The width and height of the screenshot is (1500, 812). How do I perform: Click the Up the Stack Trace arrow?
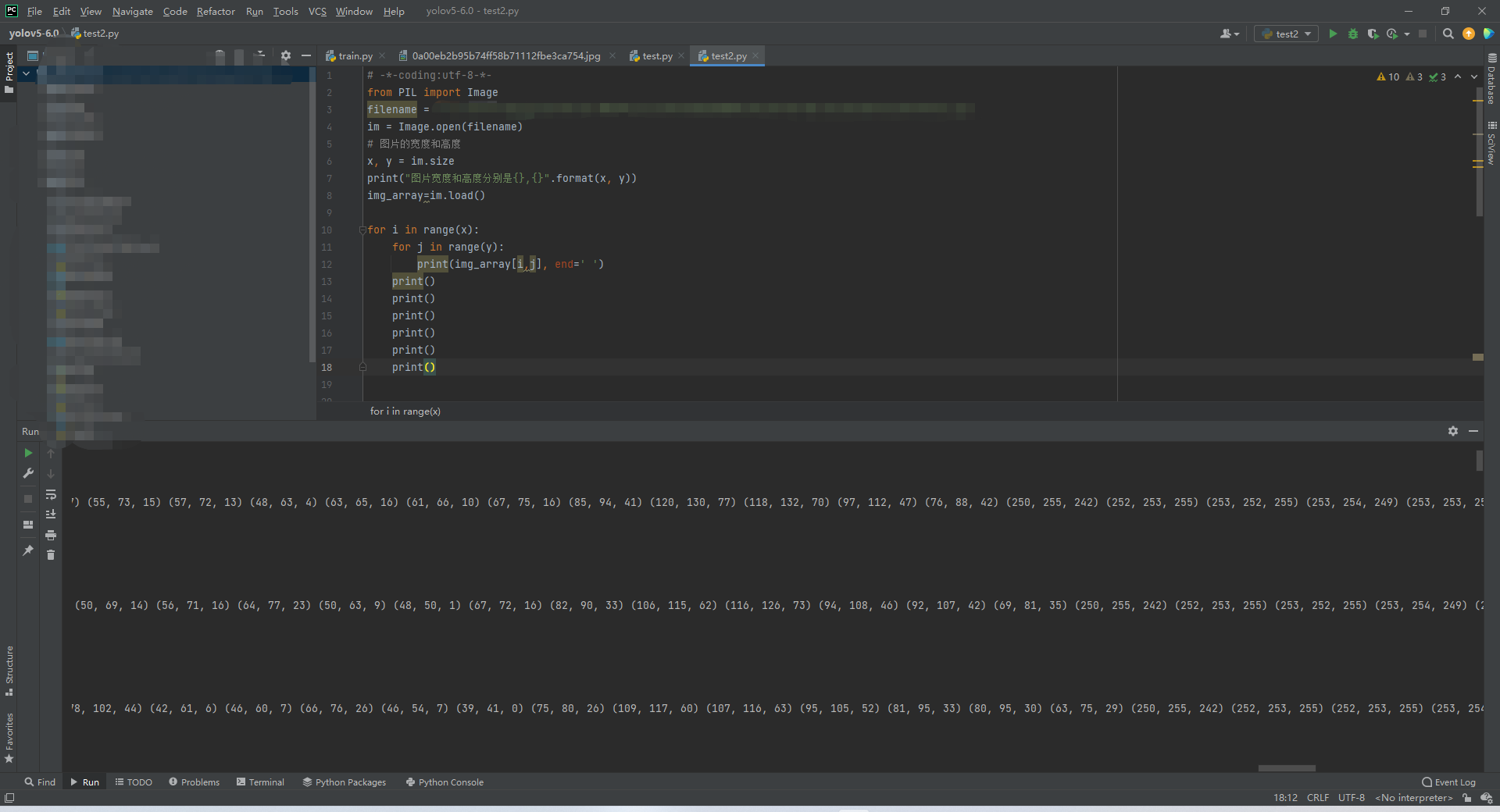point(51,454)
